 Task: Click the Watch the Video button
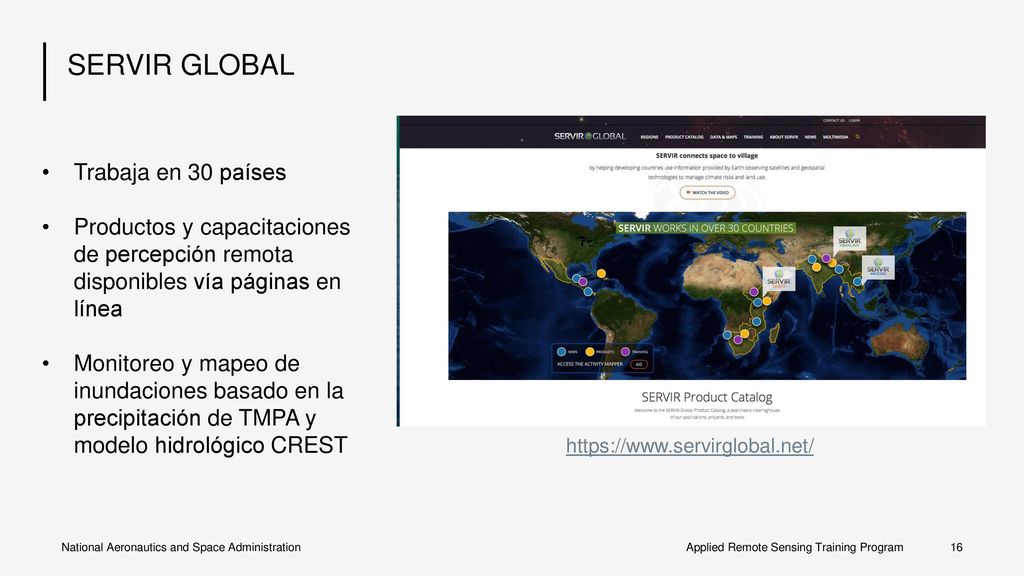pyautogui.click(x=707, y=193)
